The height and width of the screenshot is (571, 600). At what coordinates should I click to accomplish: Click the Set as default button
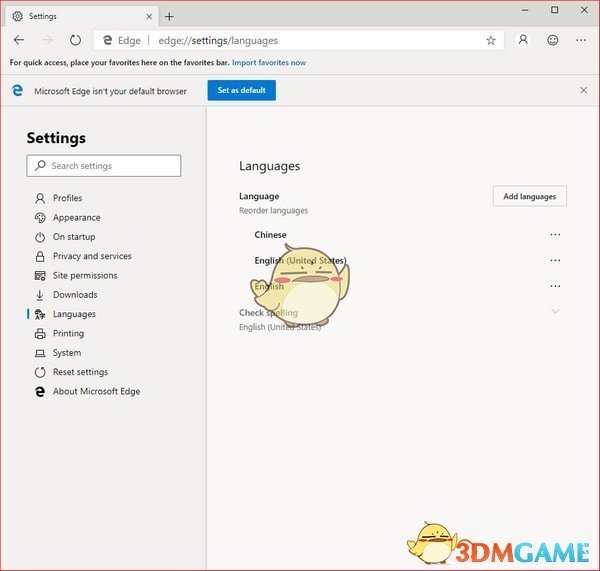point(241,90)
